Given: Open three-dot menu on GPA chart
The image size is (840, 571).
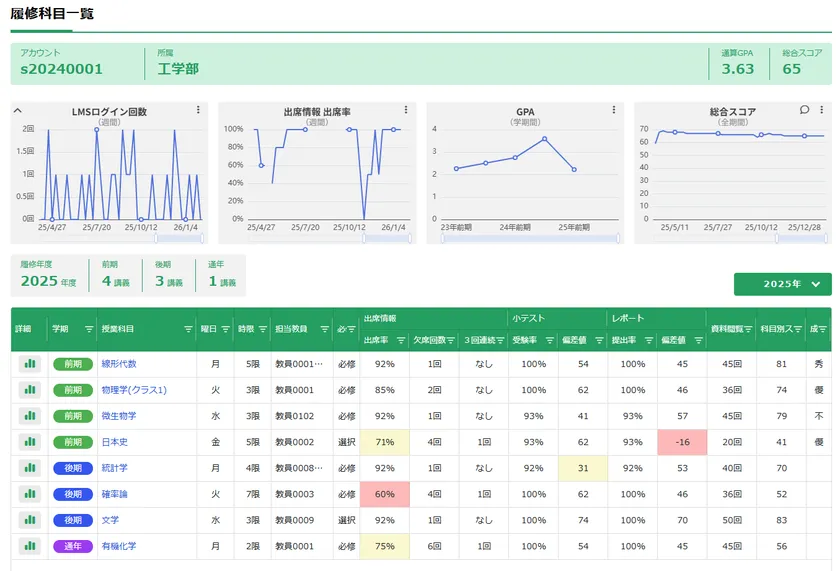Looking at the screenshot, I should (x=614, y=110).
